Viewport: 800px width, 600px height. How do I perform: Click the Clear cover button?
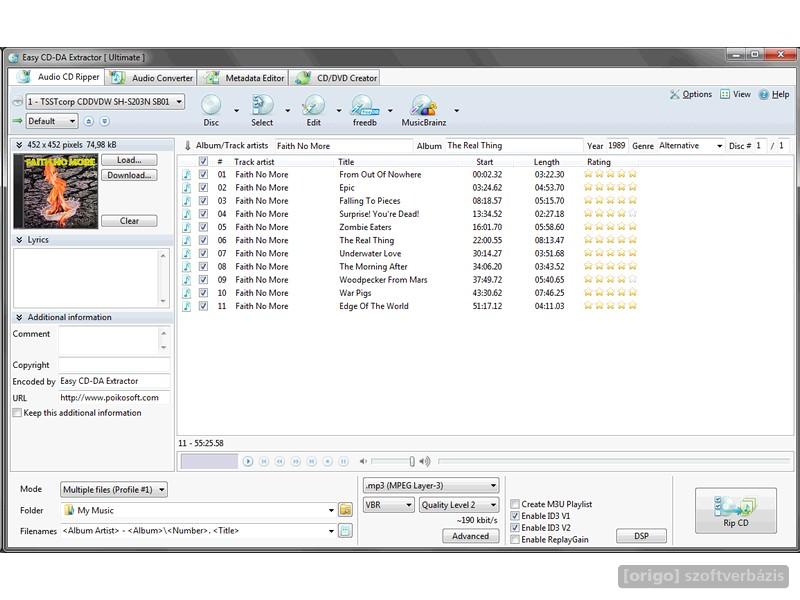129,221
